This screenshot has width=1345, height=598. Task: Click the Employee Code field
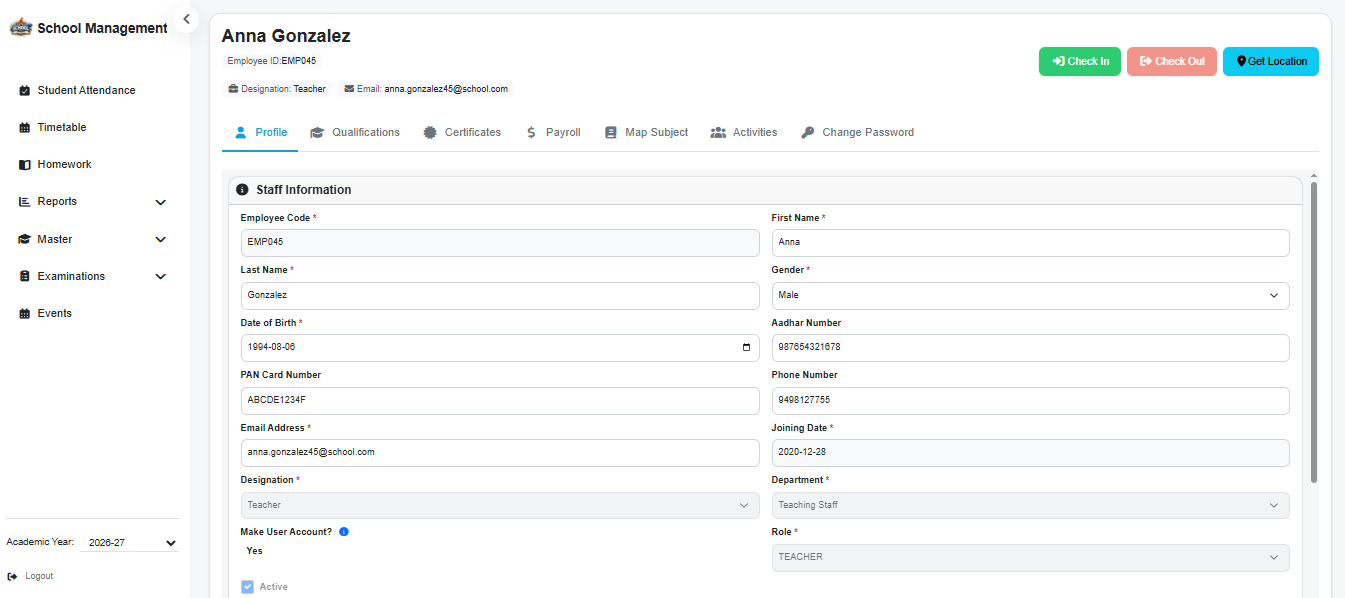500,242
